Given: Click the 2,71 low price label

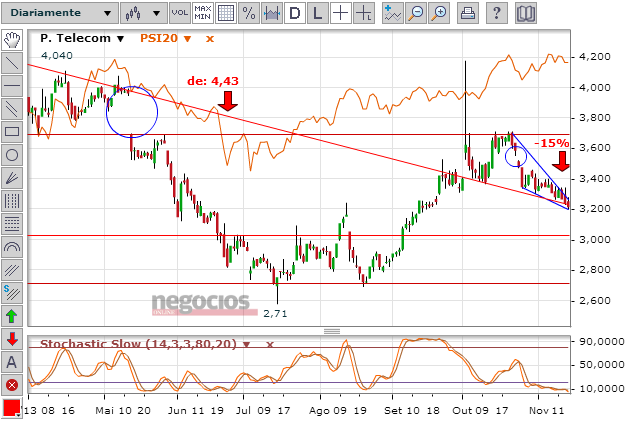Looking at the screenshot, I should click(275, 313).
